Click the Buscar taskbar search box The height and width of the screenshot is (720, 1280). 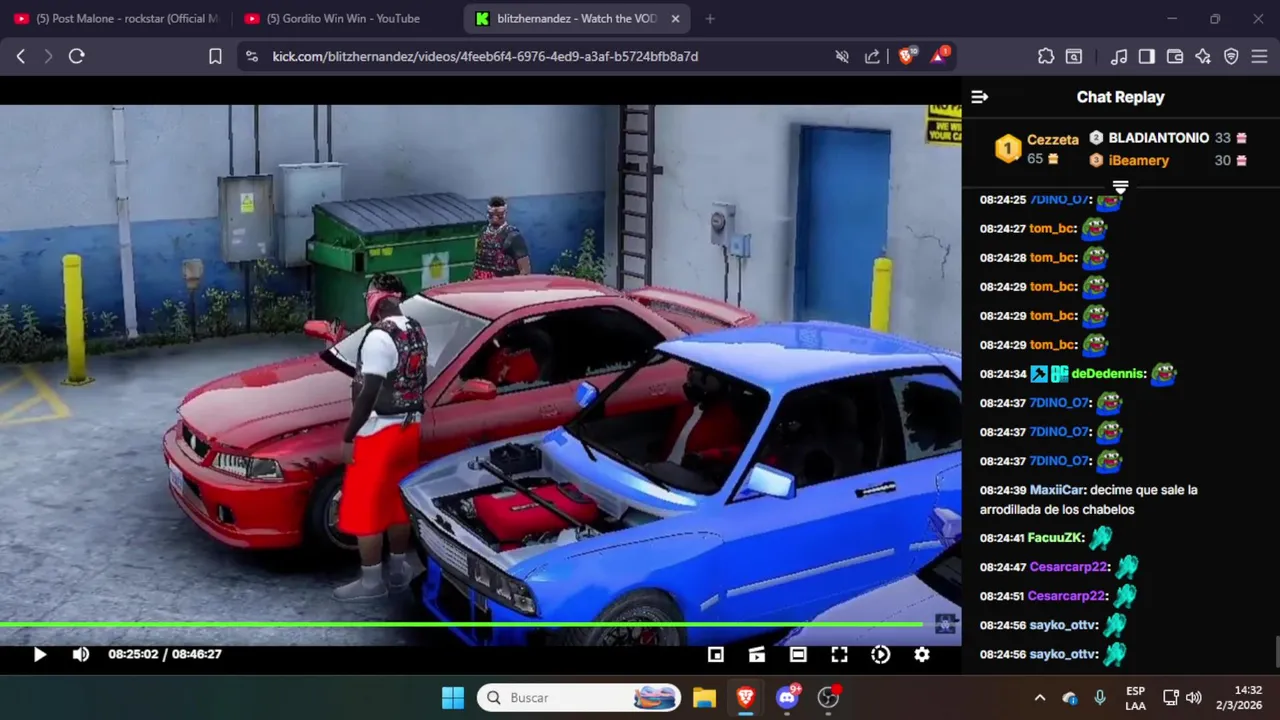point(579,697)
